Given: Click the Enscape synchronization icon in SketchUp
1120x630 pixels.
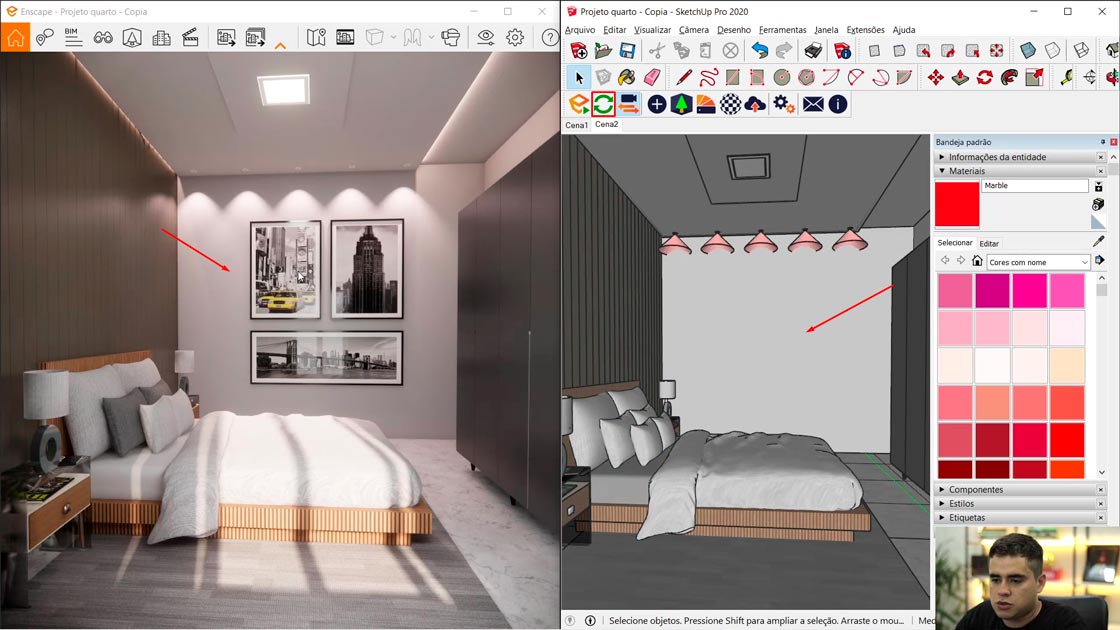Looking at the screenshot, I should point(602,103).
